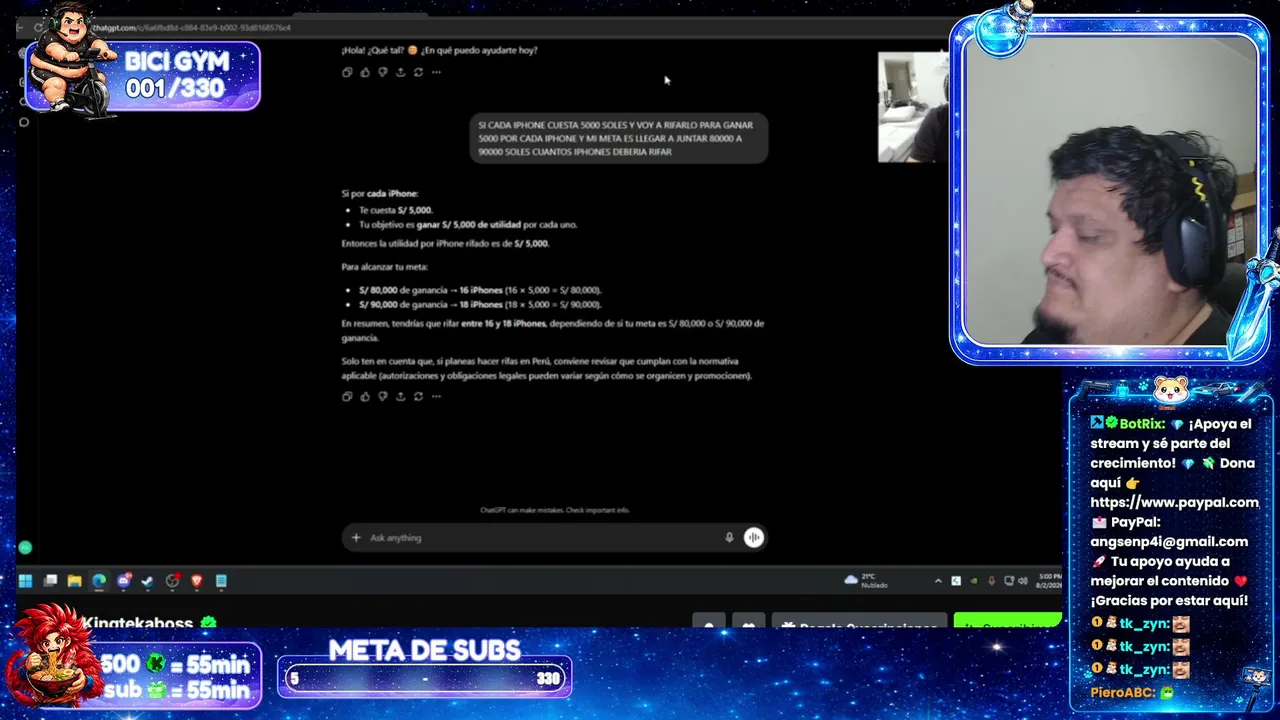Show hidden system tray icons

click(x=938, y=581)
